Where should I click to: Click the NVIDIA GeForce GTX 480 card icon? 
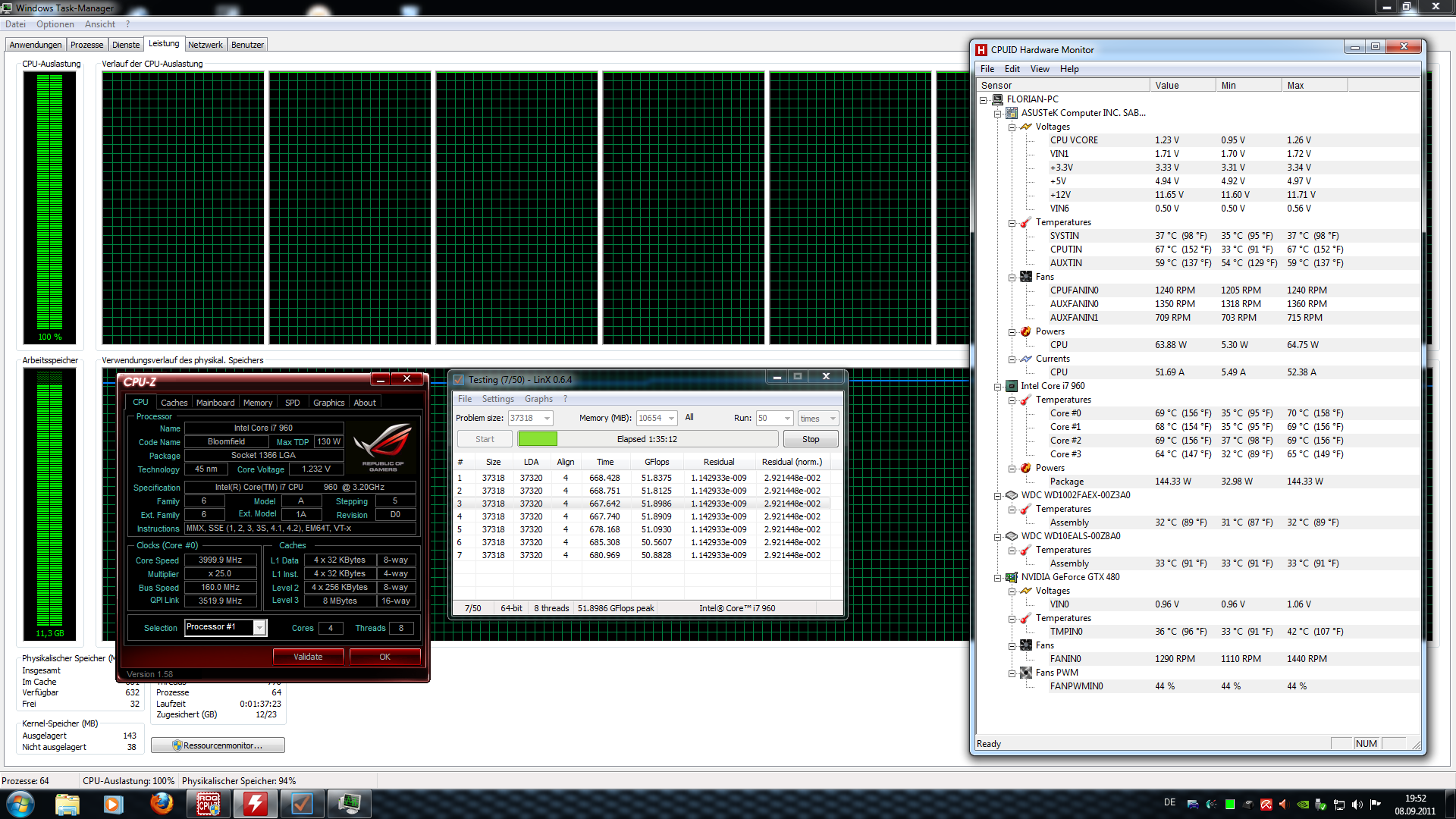(x=1012, y=577)
